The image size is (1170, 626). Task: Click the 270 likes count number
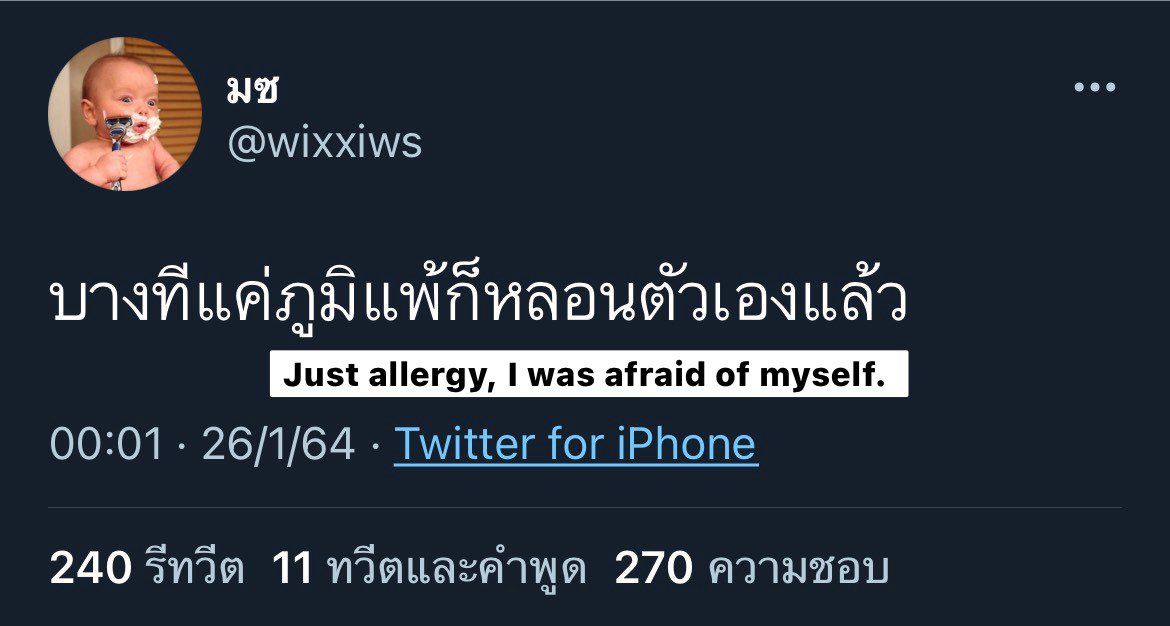tap(654, 570)
